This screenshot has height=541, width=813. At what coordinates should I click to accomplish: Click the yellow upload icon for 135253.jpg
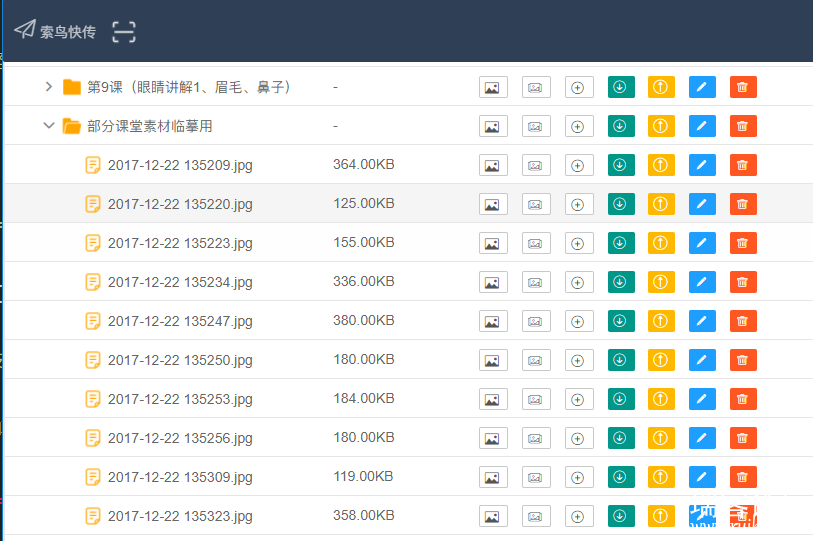coord(661,399)
